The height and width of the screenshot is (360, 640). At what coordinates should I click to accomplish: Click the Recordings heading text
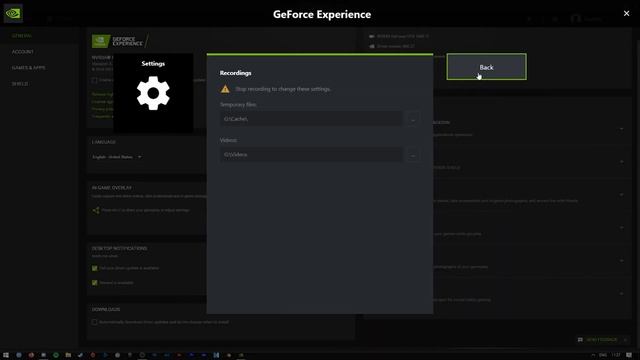[236, 73]
